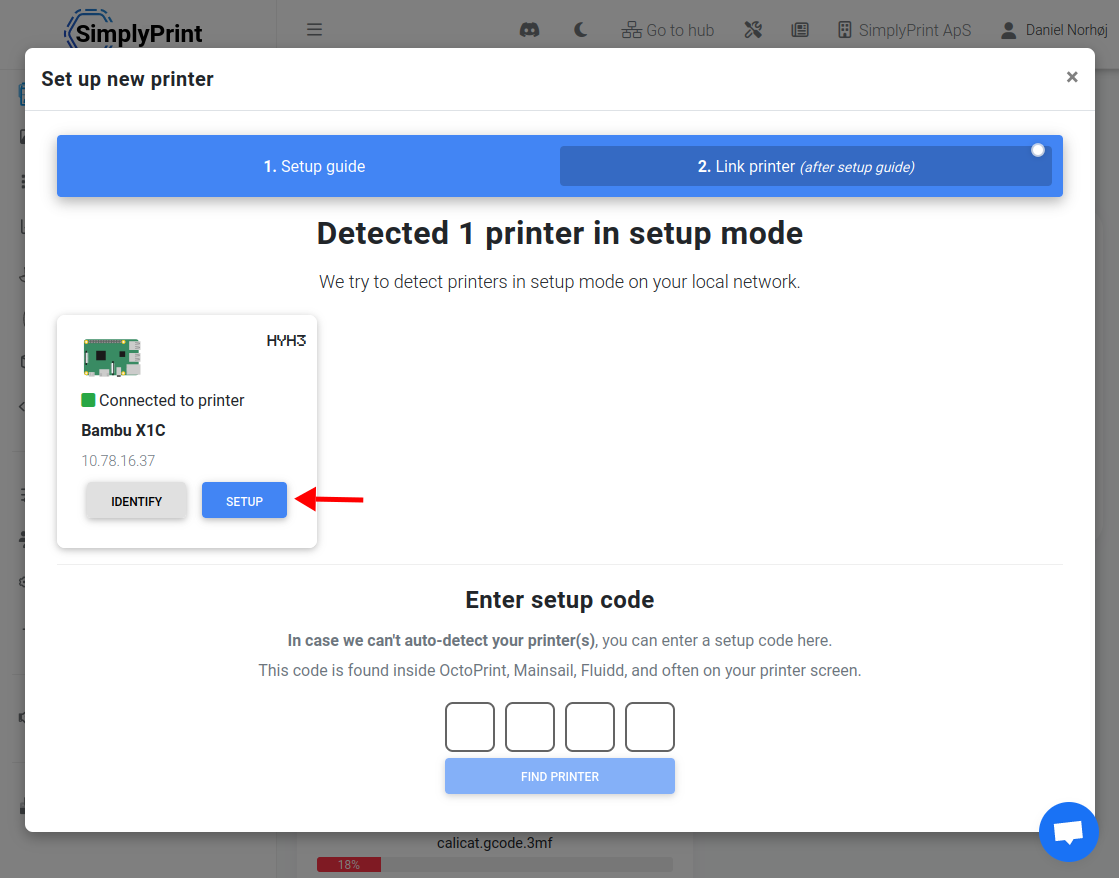The height and width of the screenshot is (878, 1119).
Task: Click the green Connected to printer indicator
Action: (x=88, y=400)
